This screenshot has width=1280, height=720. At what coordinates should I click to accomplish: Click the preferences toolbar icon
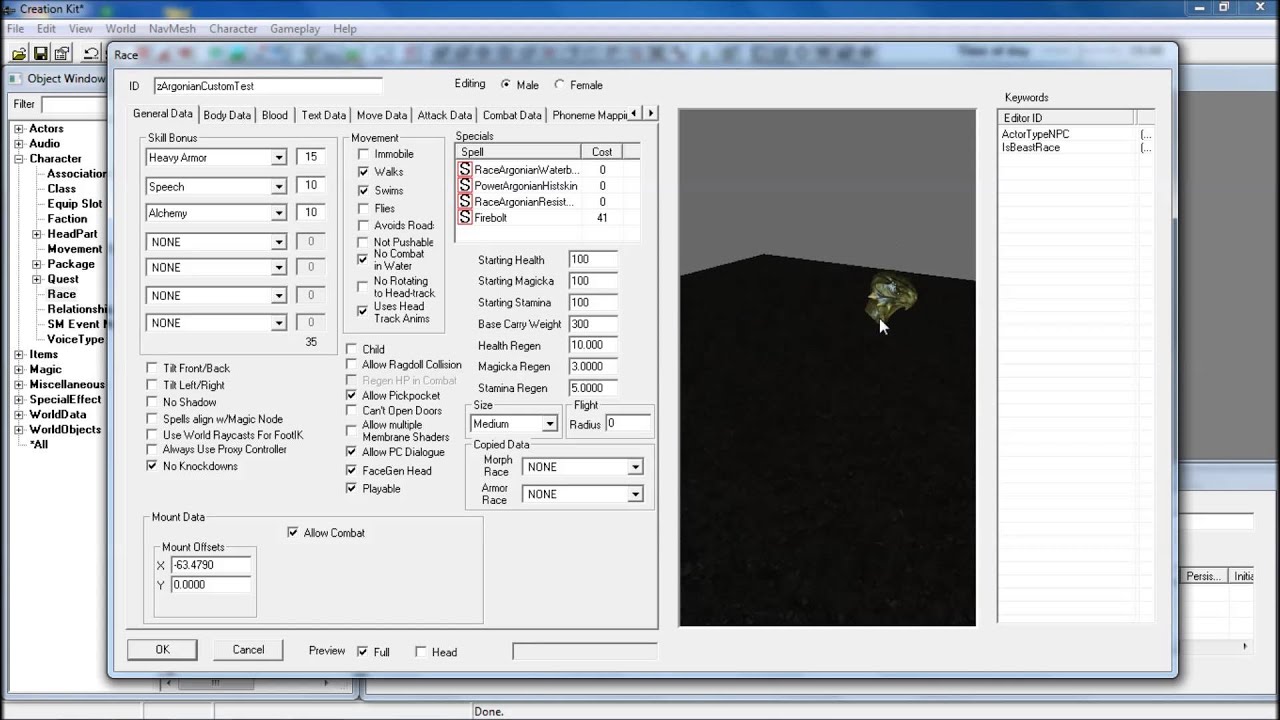click(x=62, y=53)
